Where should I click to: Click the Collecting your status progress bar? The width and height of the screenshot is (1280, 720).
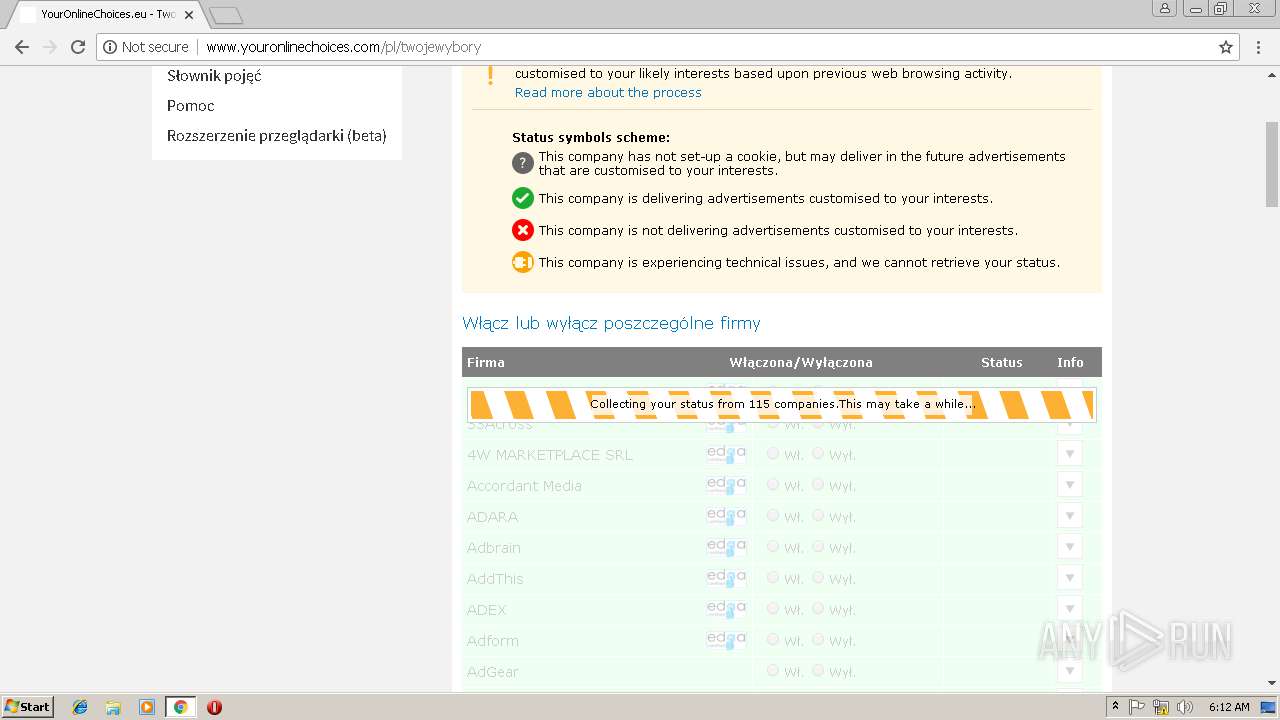pos(782,404)
